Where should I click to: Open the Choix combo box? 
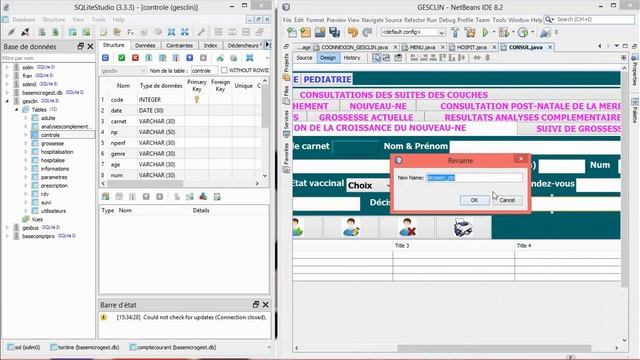pyautogui.click(x=369, y=185)
